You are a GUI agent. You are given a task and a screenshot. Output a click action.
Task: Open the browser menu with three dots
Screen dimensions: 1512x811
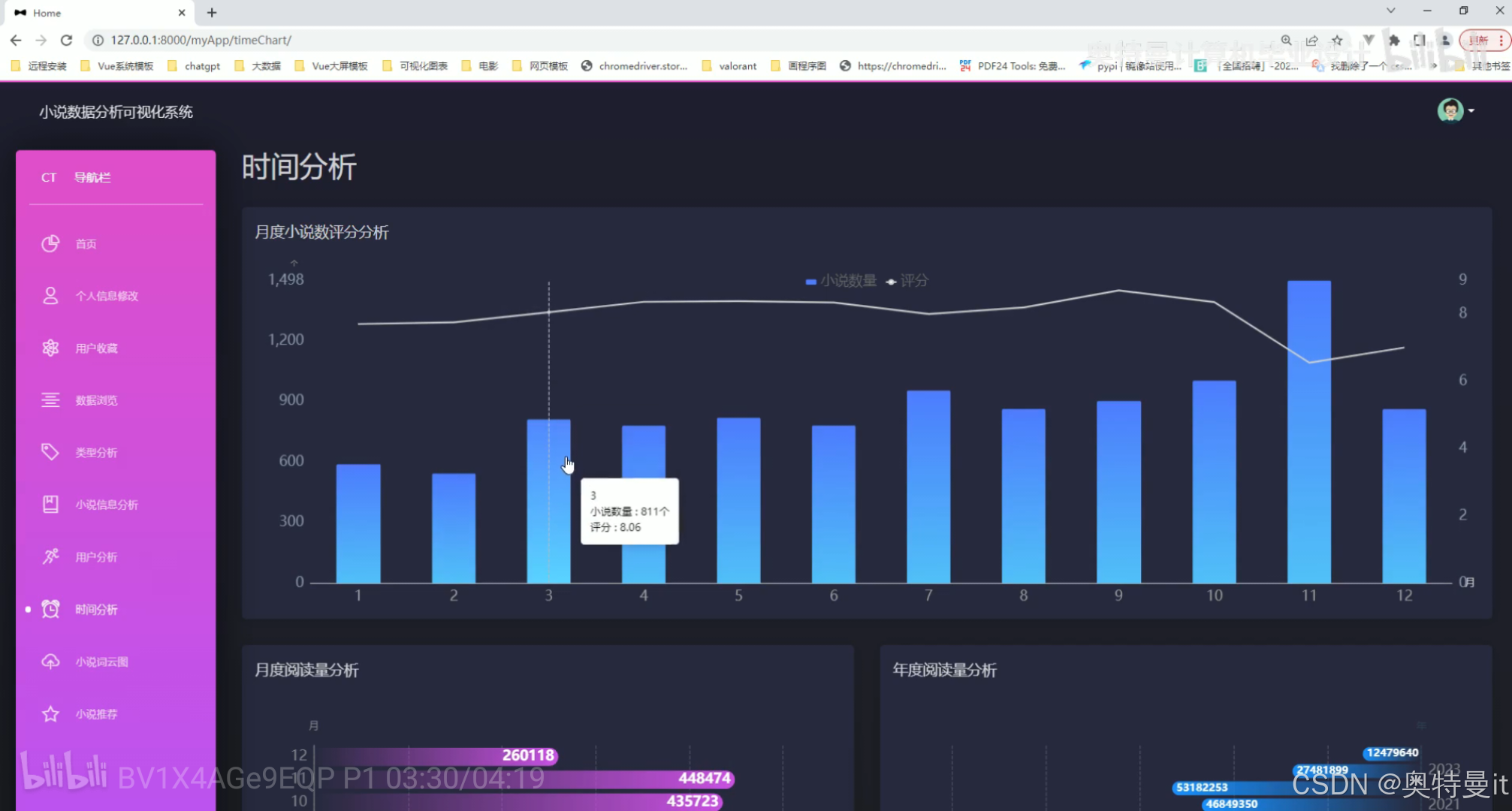pyautogui.click(x=1501, y=41)
